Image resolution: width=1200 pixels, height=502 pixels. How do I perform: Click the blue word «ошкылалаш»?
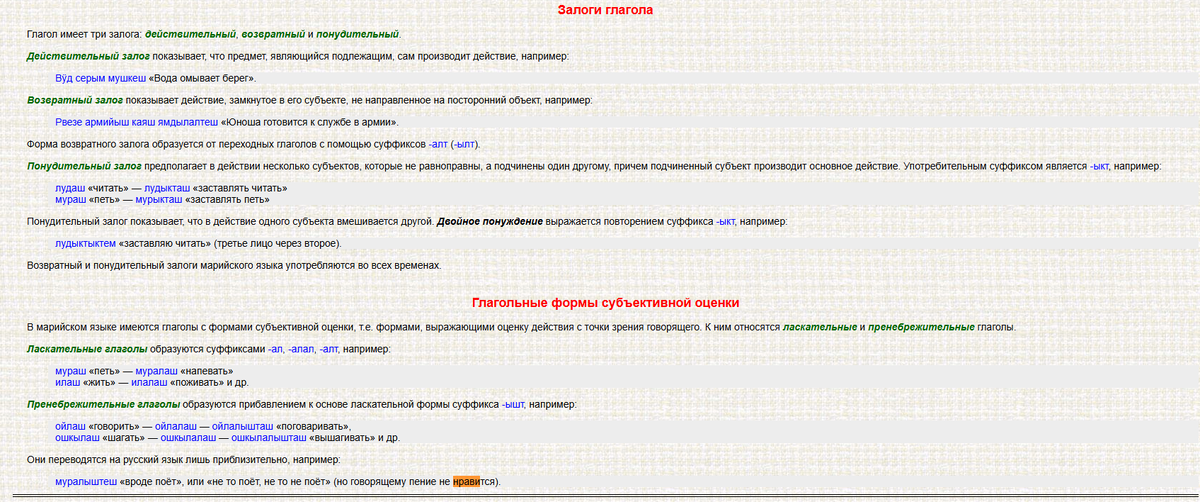point(189,438)
